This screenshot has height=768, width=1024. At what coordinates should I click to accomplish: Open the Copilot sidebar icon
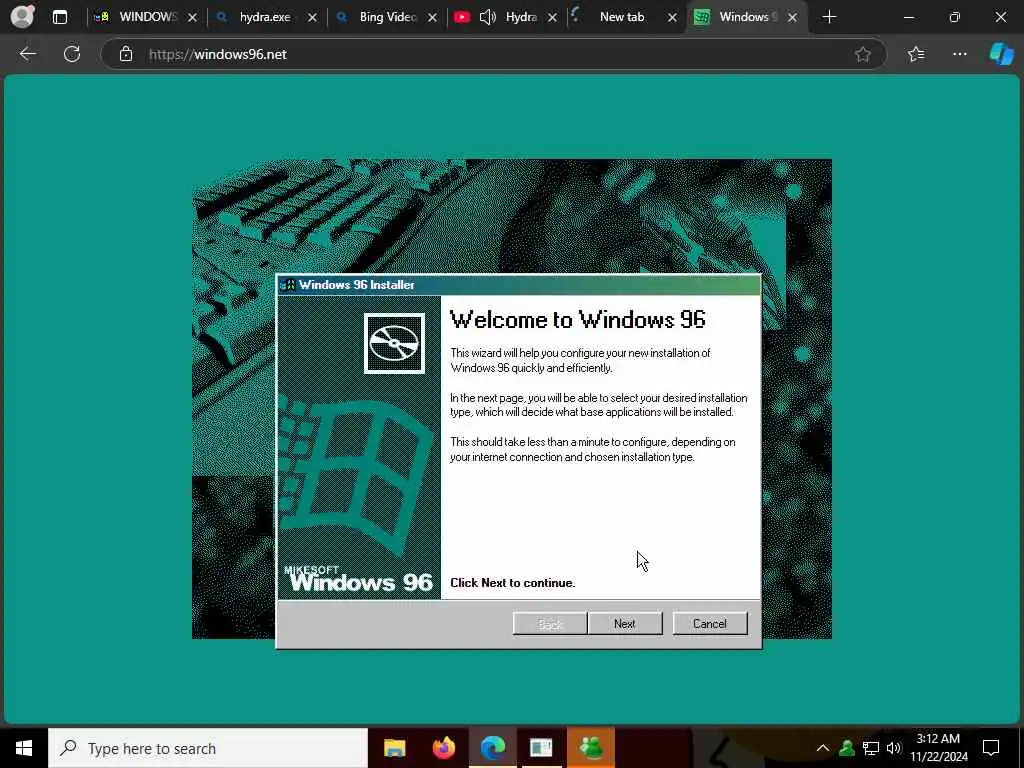[1001, 54]
